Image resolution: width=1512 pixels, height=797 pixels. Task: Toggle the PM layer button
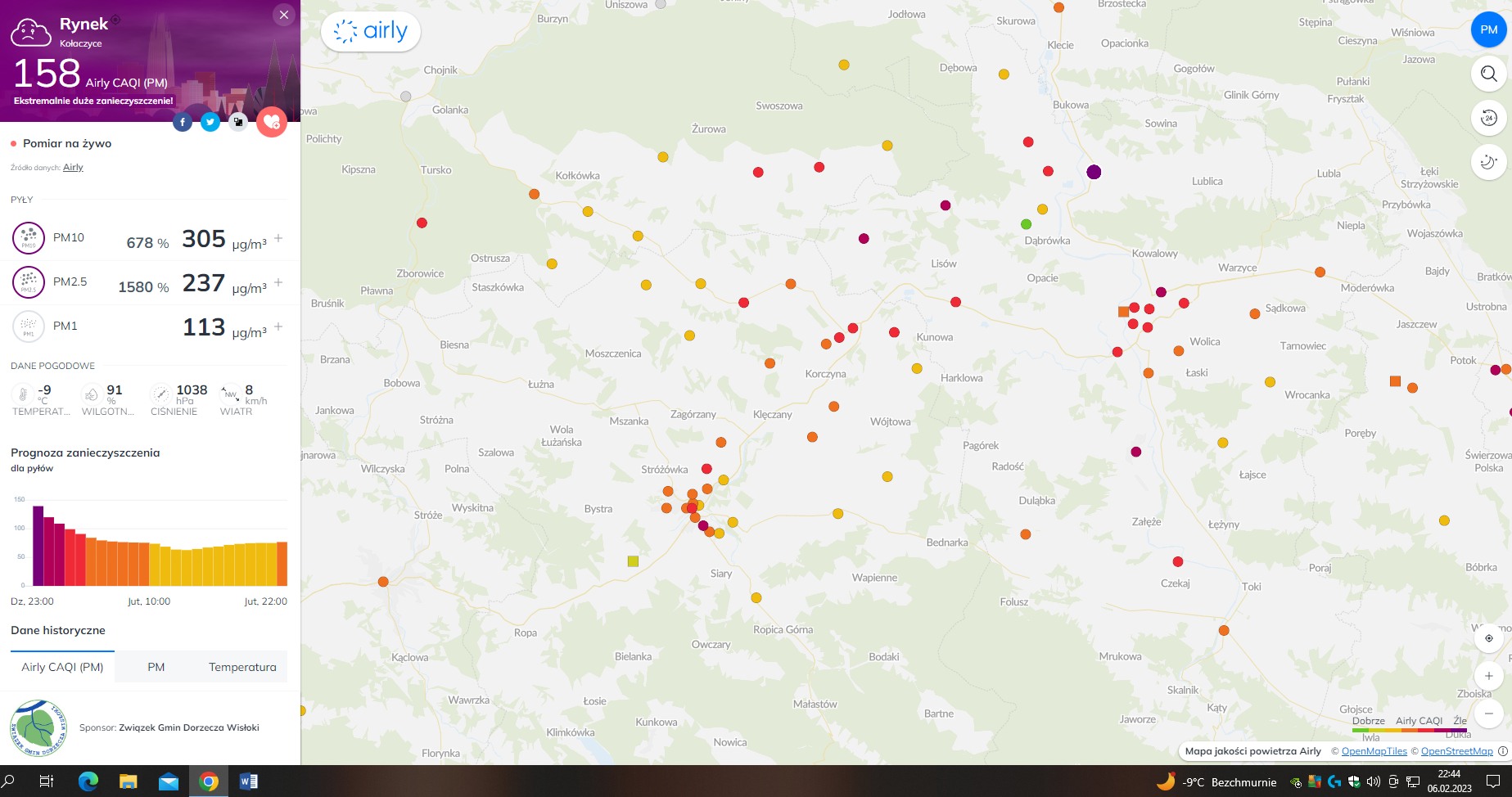1488,29
